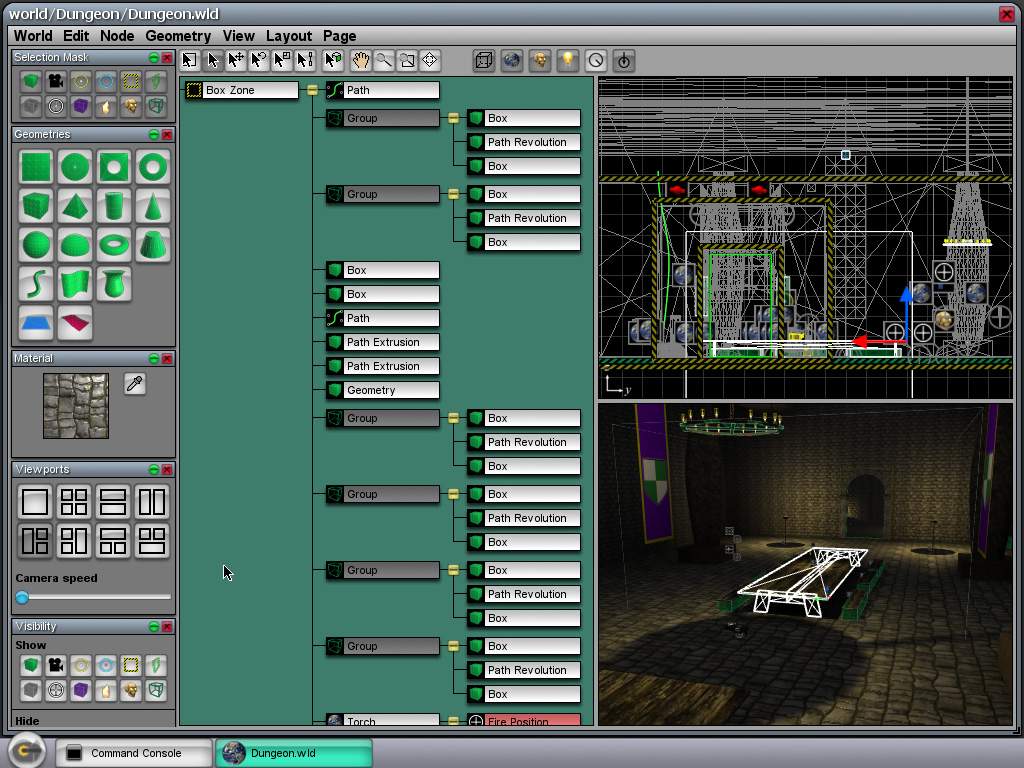Open the Geometry menu
Screen dimensions: 1024x768
[x=178, y=36]
